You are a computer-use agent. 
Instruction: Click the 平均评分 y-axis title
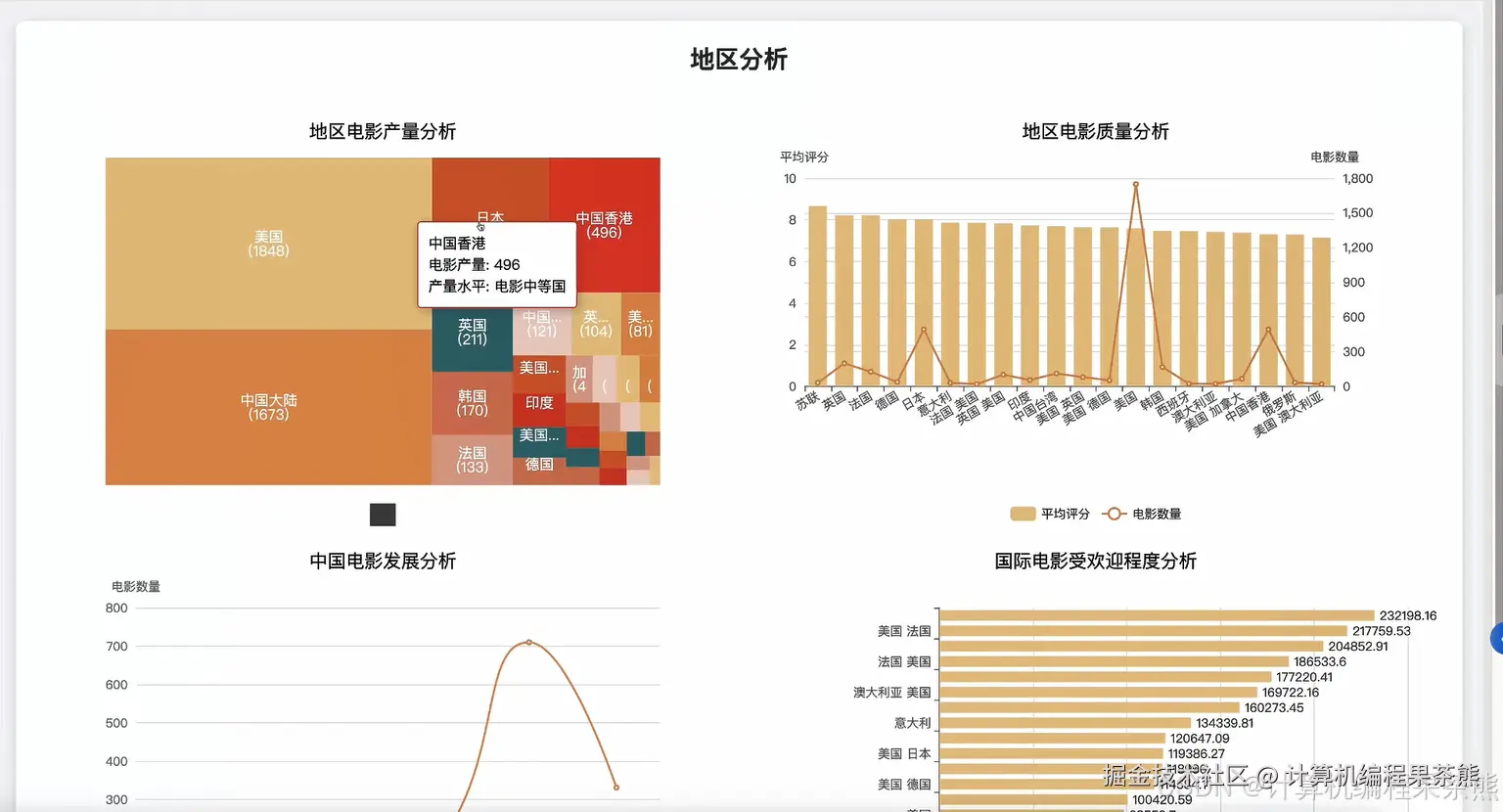804,157
